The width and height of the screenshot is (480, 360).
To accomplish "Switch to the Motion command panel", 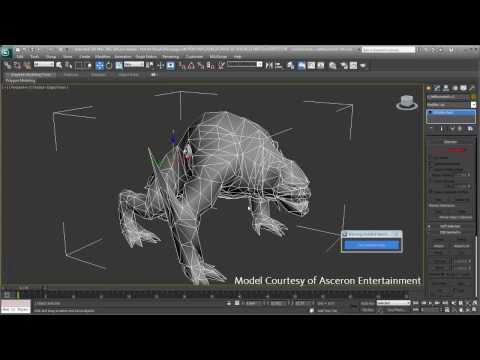I will pos(455,88).
